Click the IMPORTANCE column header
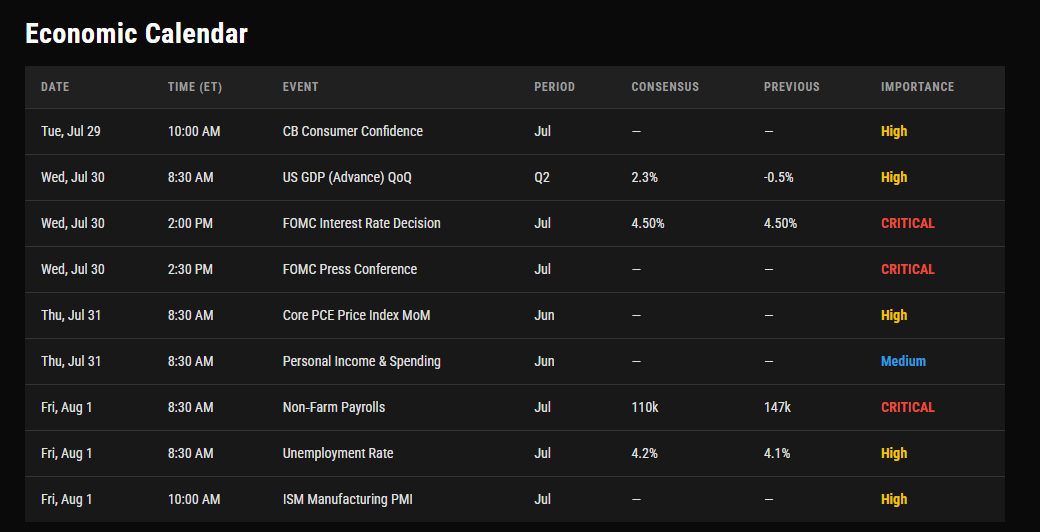 917,87
